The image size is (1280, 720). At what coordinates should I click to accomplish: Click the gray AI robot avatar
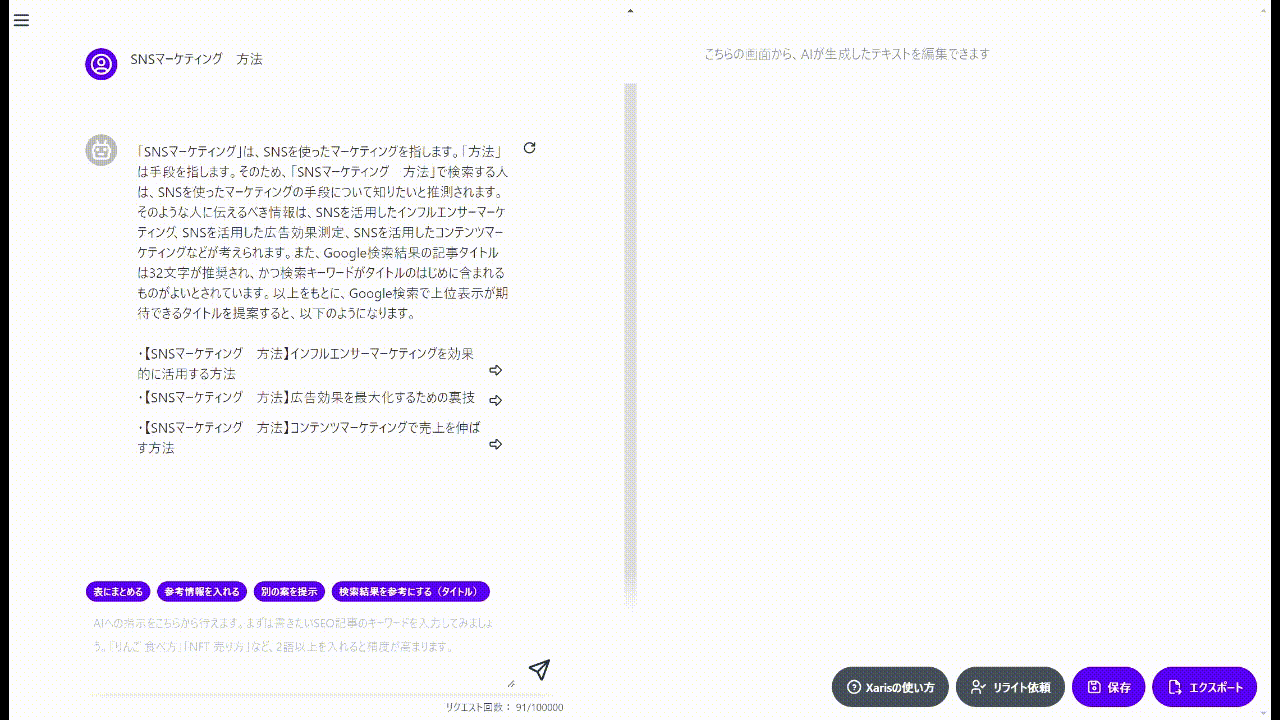[x=101, y=150]
